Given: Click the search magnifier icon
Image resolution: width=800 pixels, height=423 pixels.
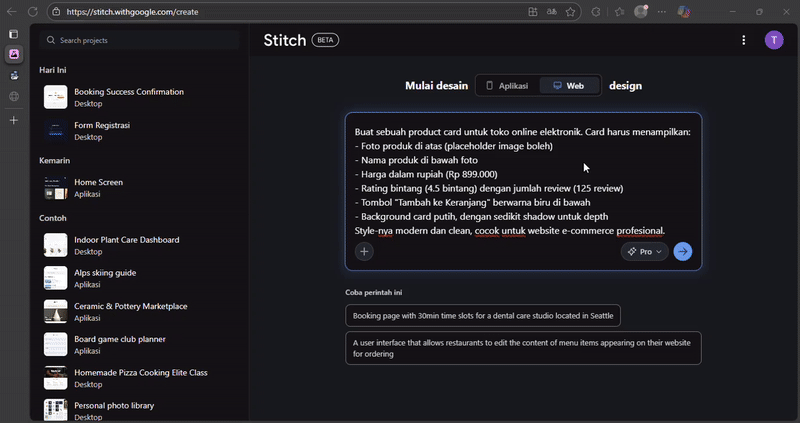Looking at the screenshot, I should (51, 40).
